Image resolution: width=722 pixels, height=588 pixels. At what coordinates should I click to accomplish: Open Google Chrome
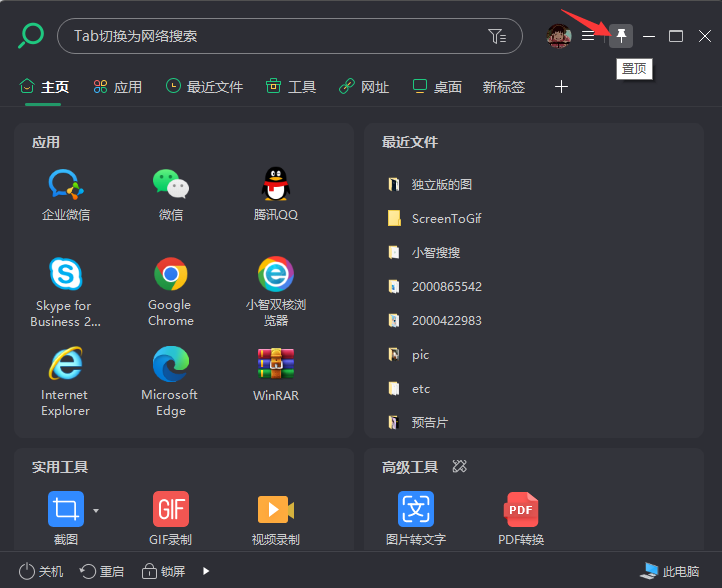click(x=171, y=292)
